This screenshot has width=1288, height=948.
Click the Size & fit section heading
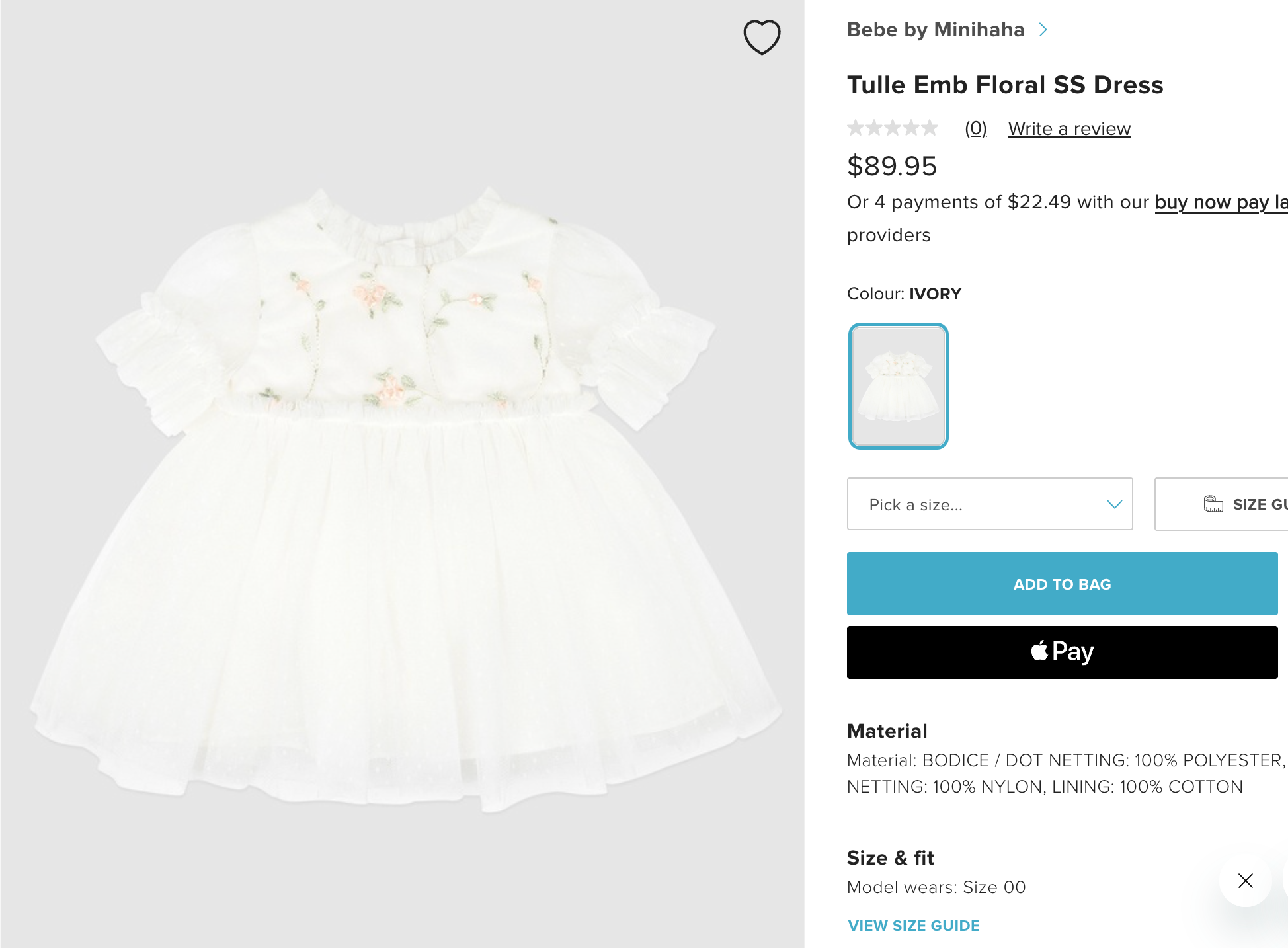pos(890,858)
